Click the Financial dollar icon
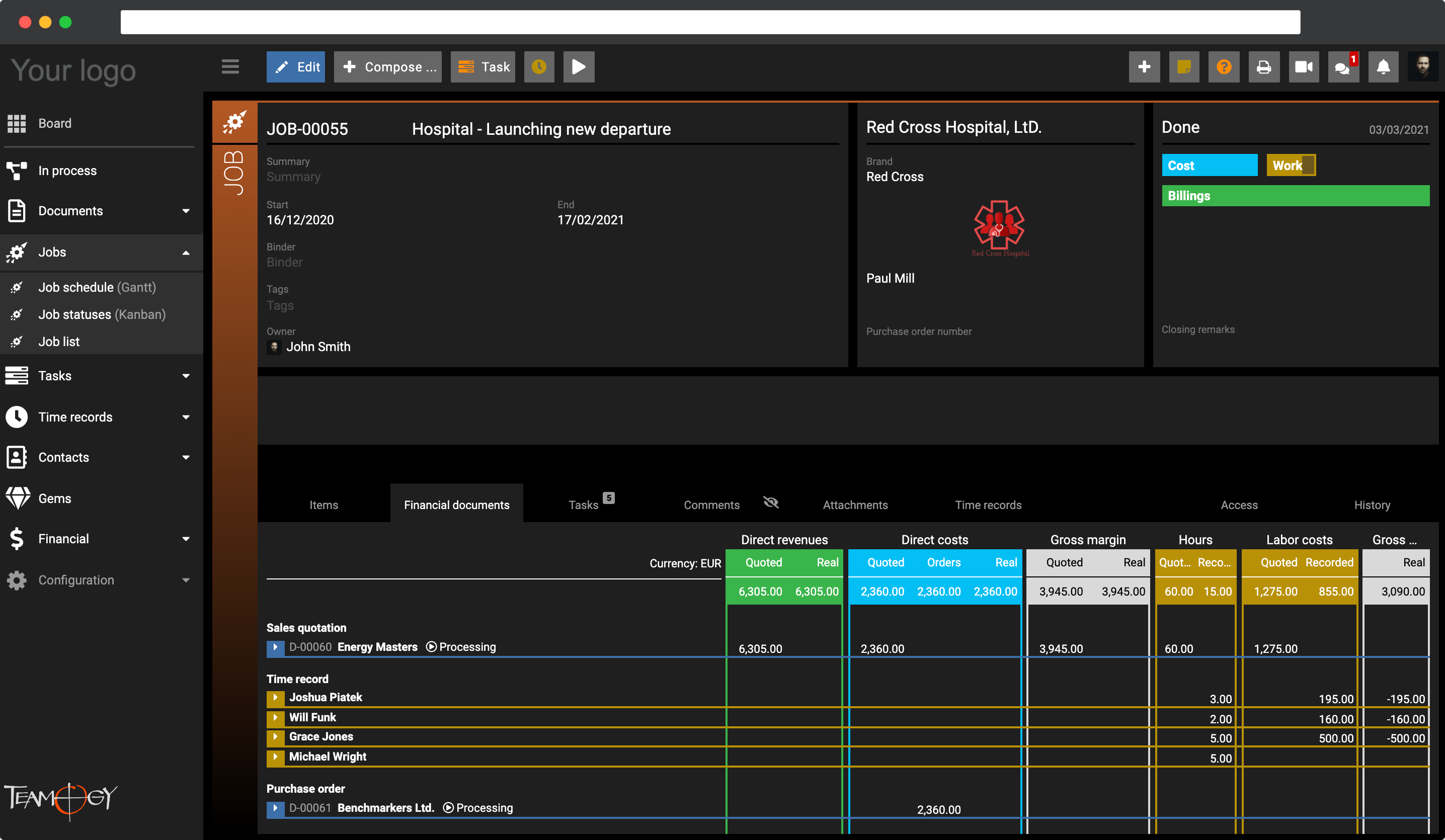 (17, 539)
